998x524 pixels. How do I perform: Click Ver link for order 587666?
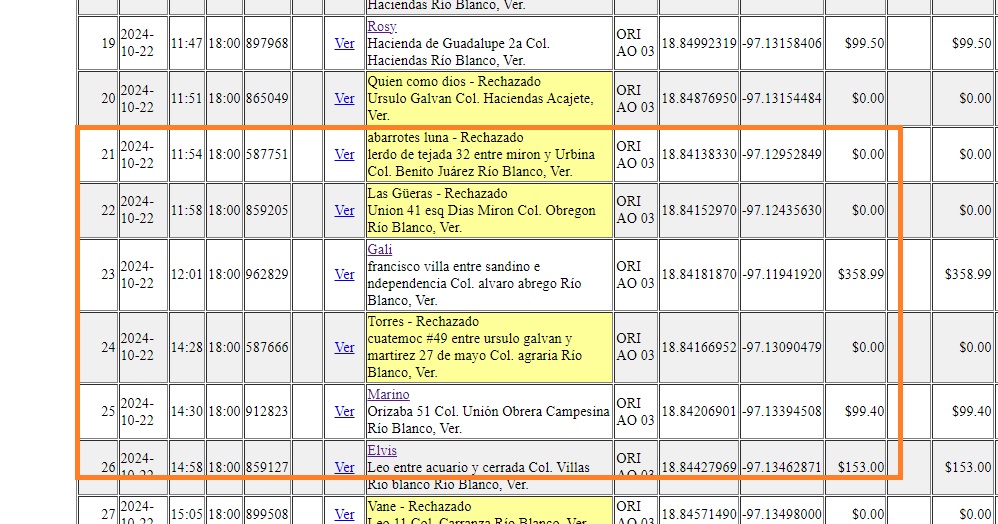[x=344, y=347]
